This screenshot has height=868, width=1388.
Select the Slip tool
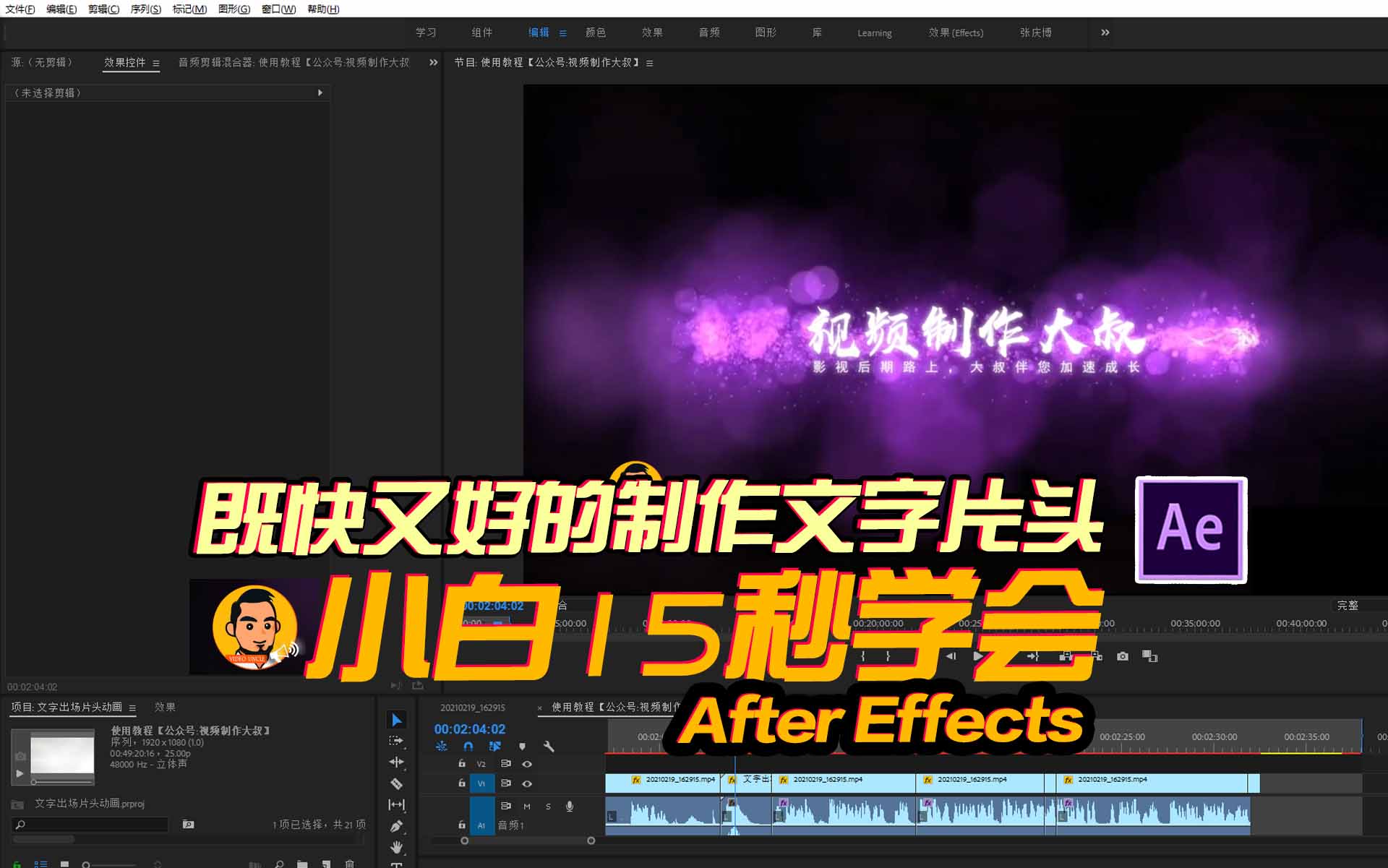point(396,804)
